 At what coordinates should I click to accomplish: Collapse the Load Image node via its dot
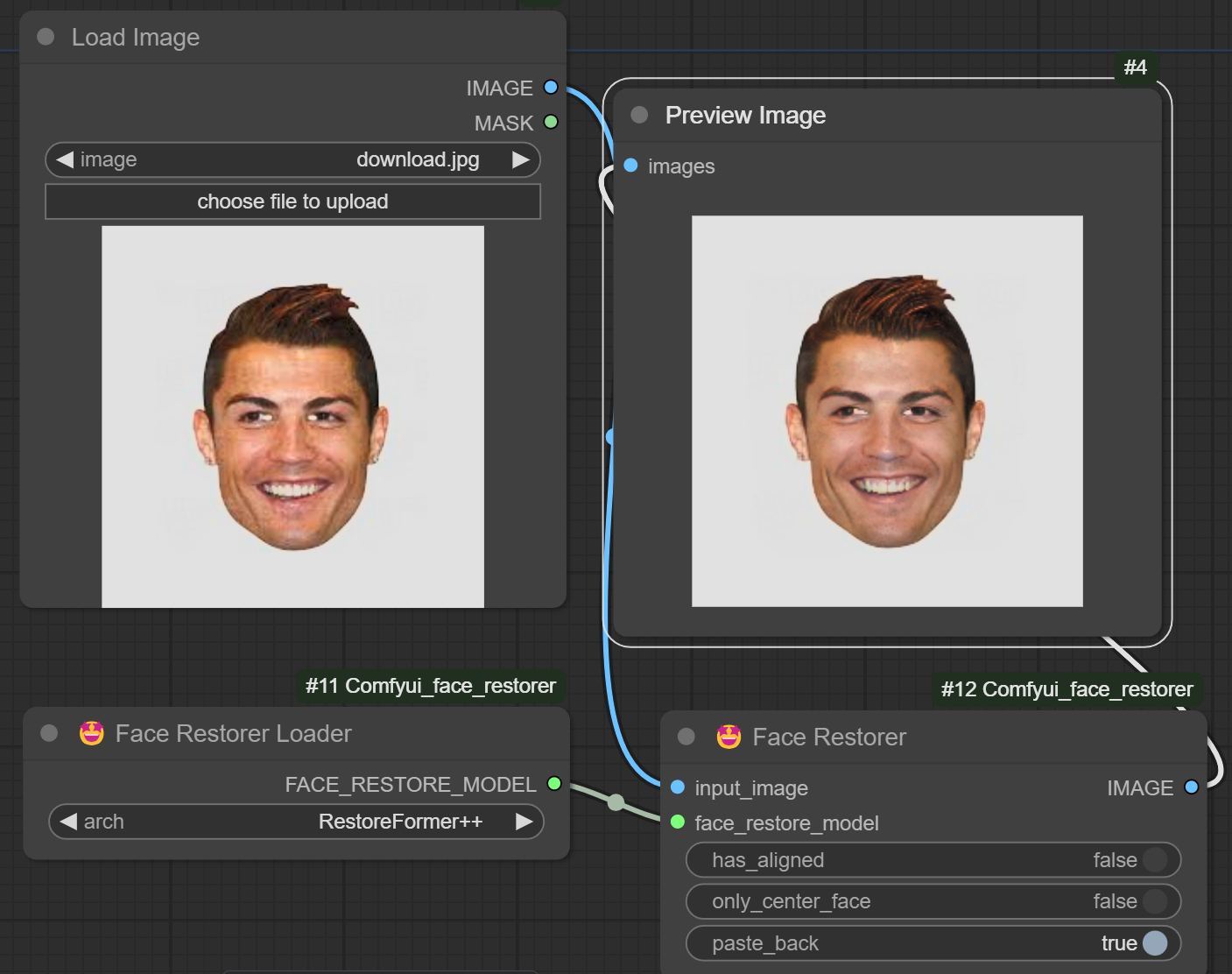point(46,37)
